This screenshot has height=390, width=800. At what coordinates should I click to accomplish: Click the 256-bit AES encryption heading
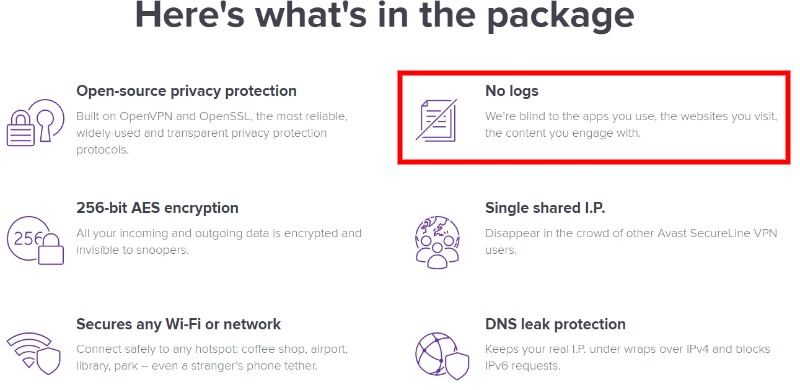pyautogui.click(x=157, y=208)
